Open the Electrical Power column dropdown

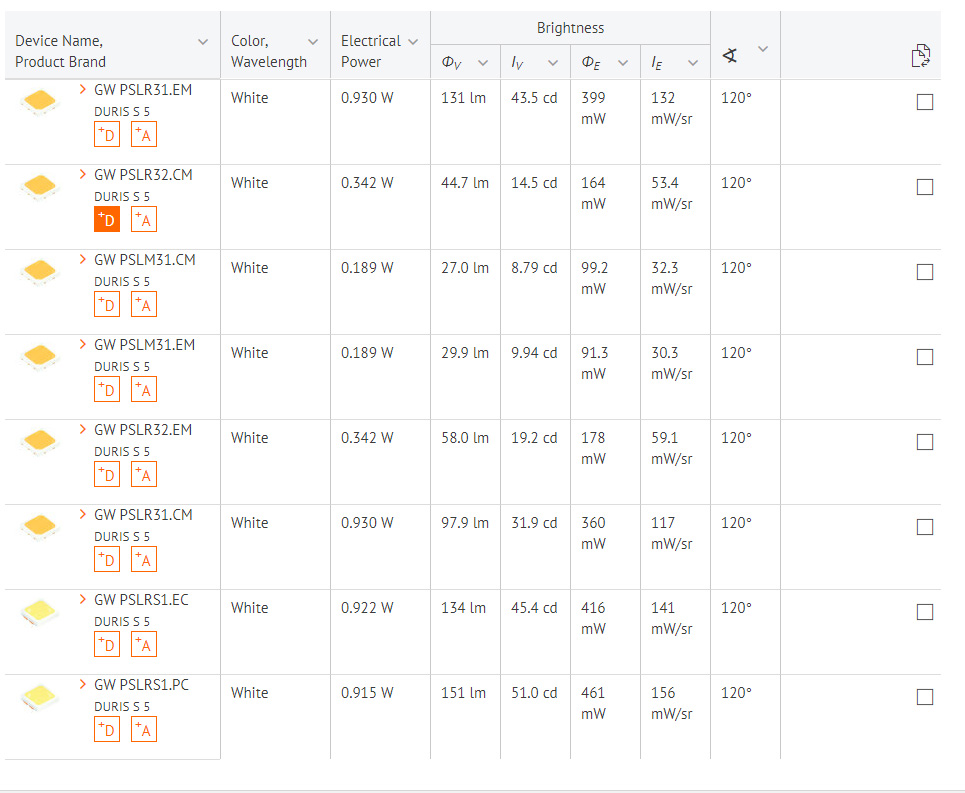point(413,42)
